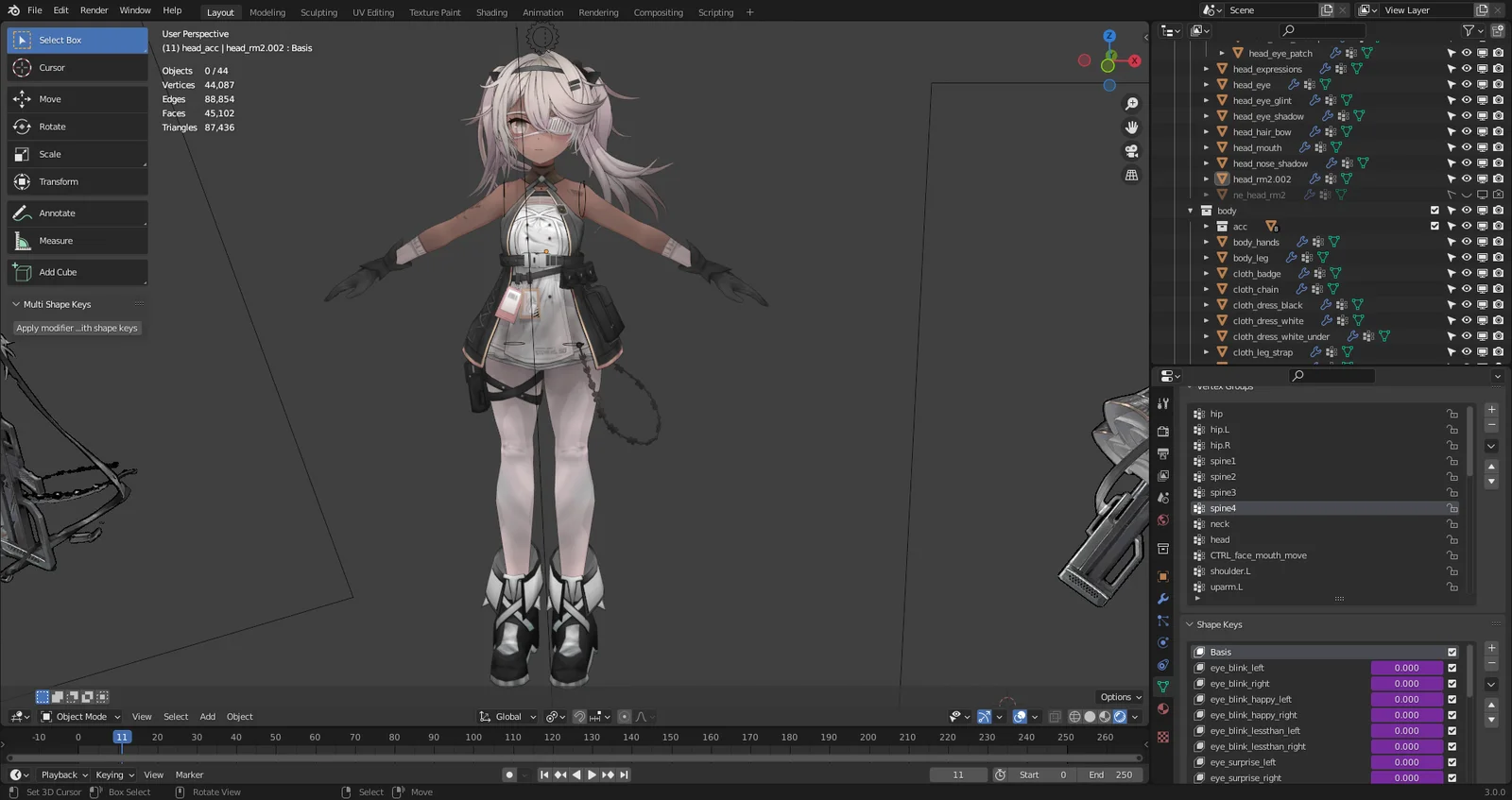1512x800 pixels.
Task: Switch to Sculpting workspace tab
Action: [x=318, y=12]
